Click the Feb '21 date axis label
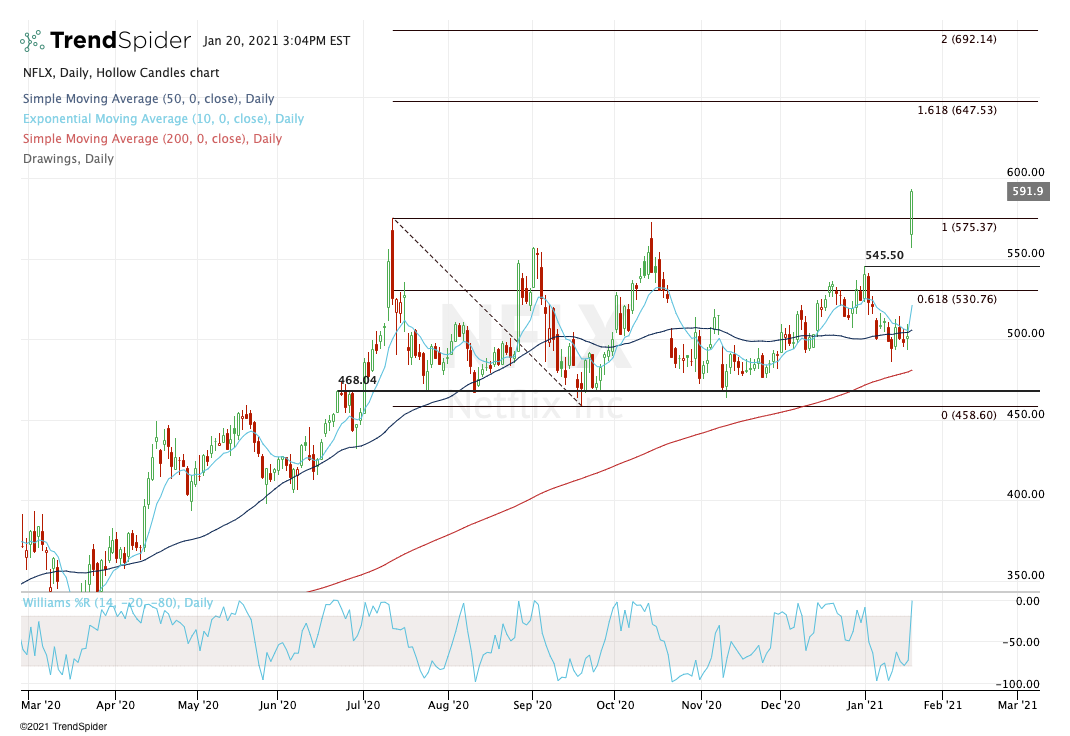Image resolution: width=1070 pixels, height=736 pixels. point(943,705)
